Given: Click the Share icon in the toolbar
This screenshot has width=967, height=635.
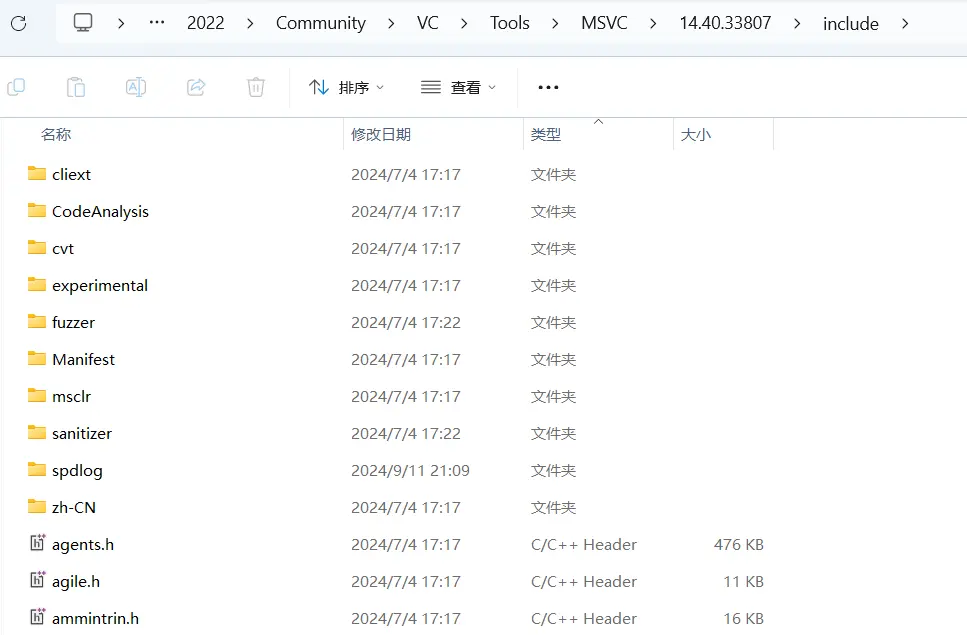Looking at the screenshot, I should coord(196,87).
